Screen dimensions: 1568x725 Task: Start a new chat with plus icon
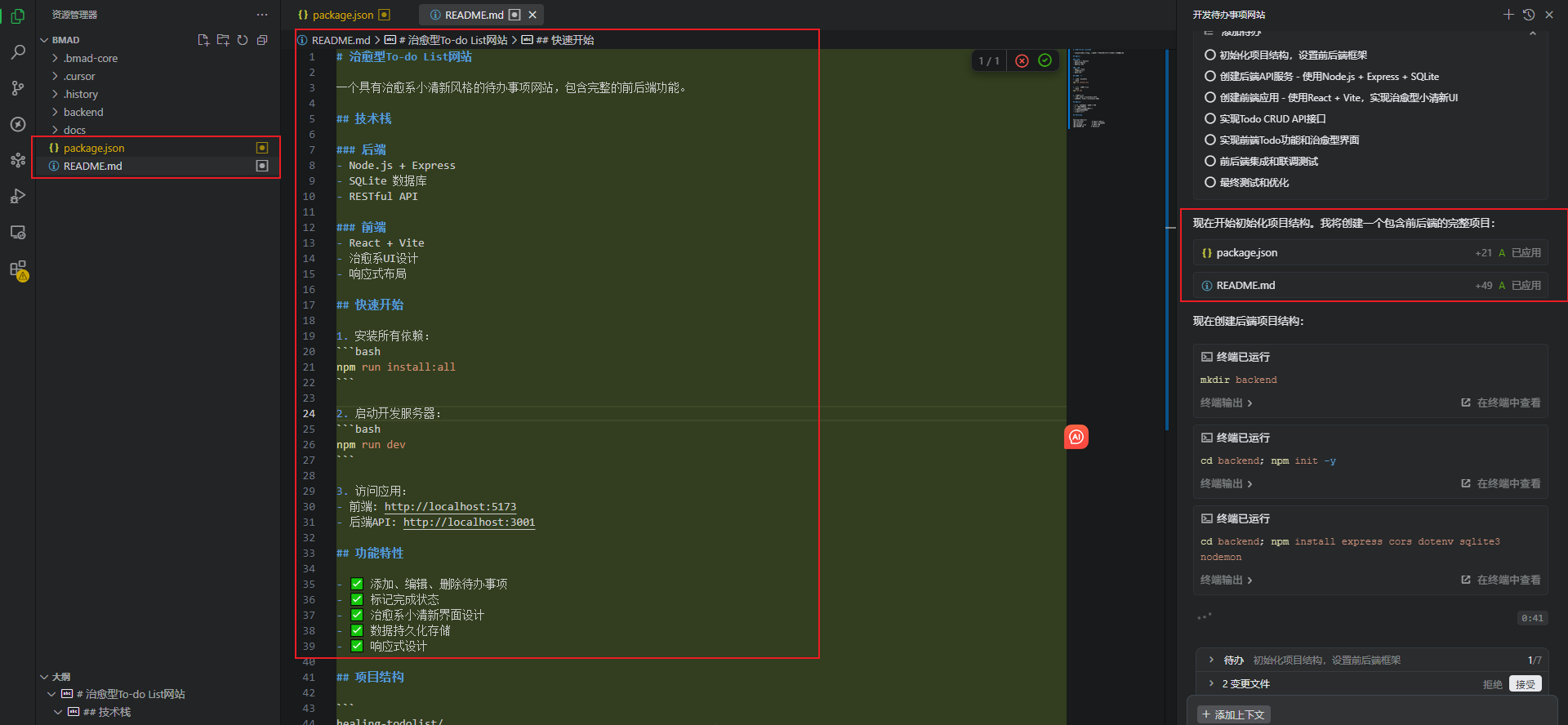click(1508, 15)
